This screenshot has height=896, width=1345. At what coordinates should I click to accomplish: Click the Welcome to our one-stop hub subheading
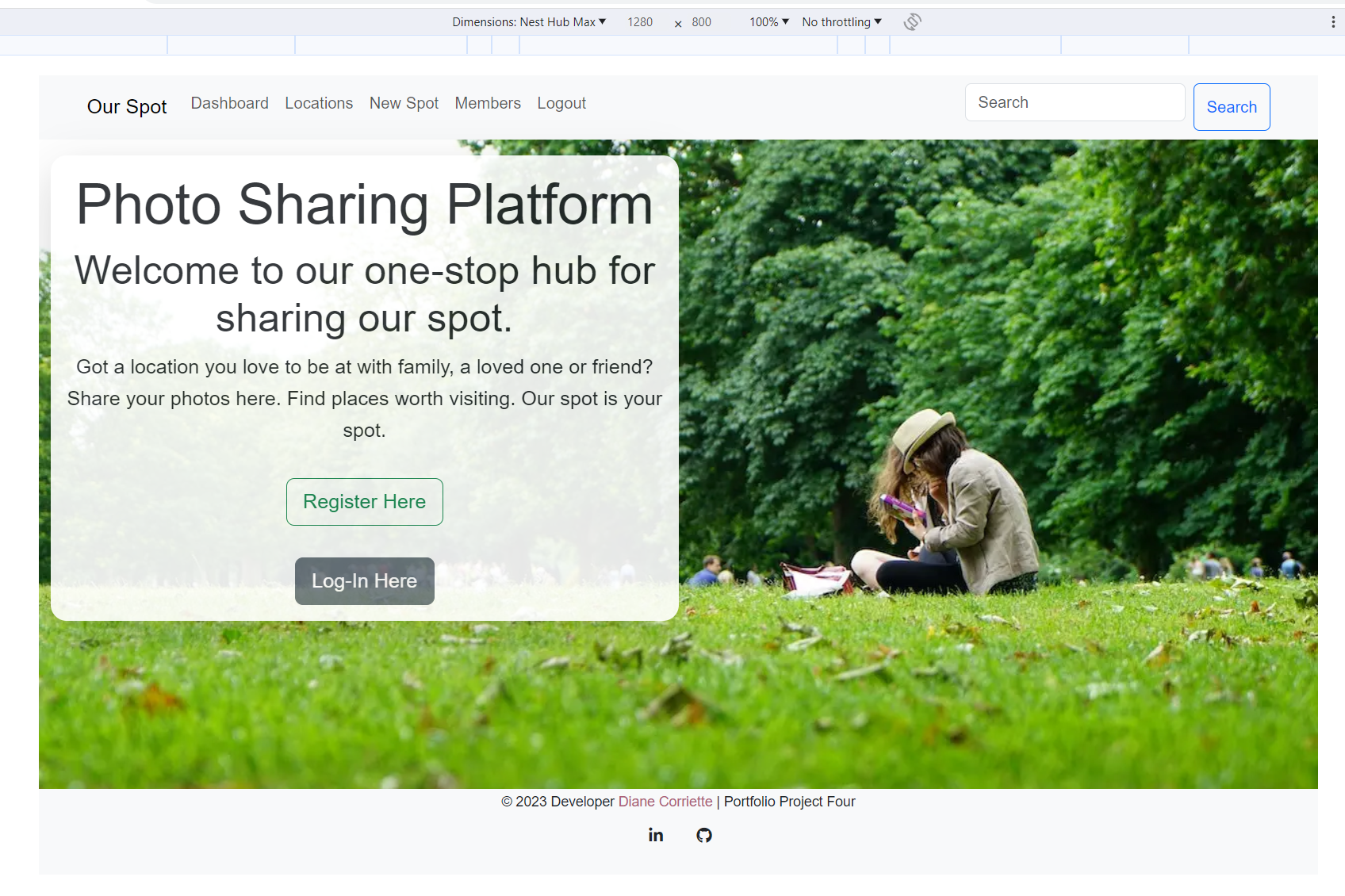365,294
